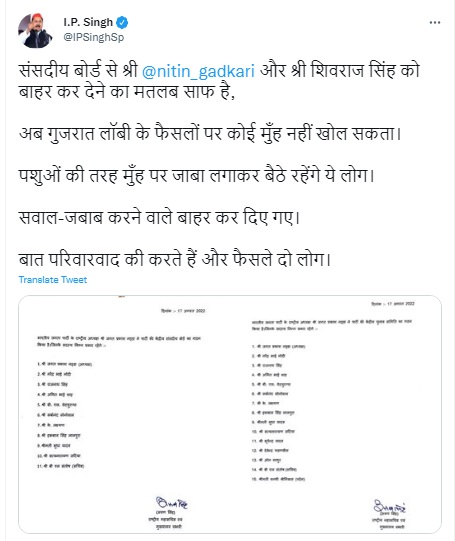455x541 pixels.
Task: Open I.P. Singh's profile picture
Action: (35, 31)
